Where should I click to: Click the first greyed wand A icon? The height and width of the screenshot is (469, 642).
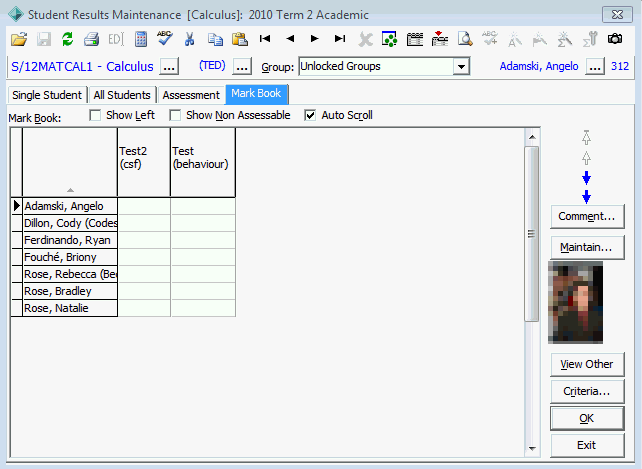pos(515,40)
